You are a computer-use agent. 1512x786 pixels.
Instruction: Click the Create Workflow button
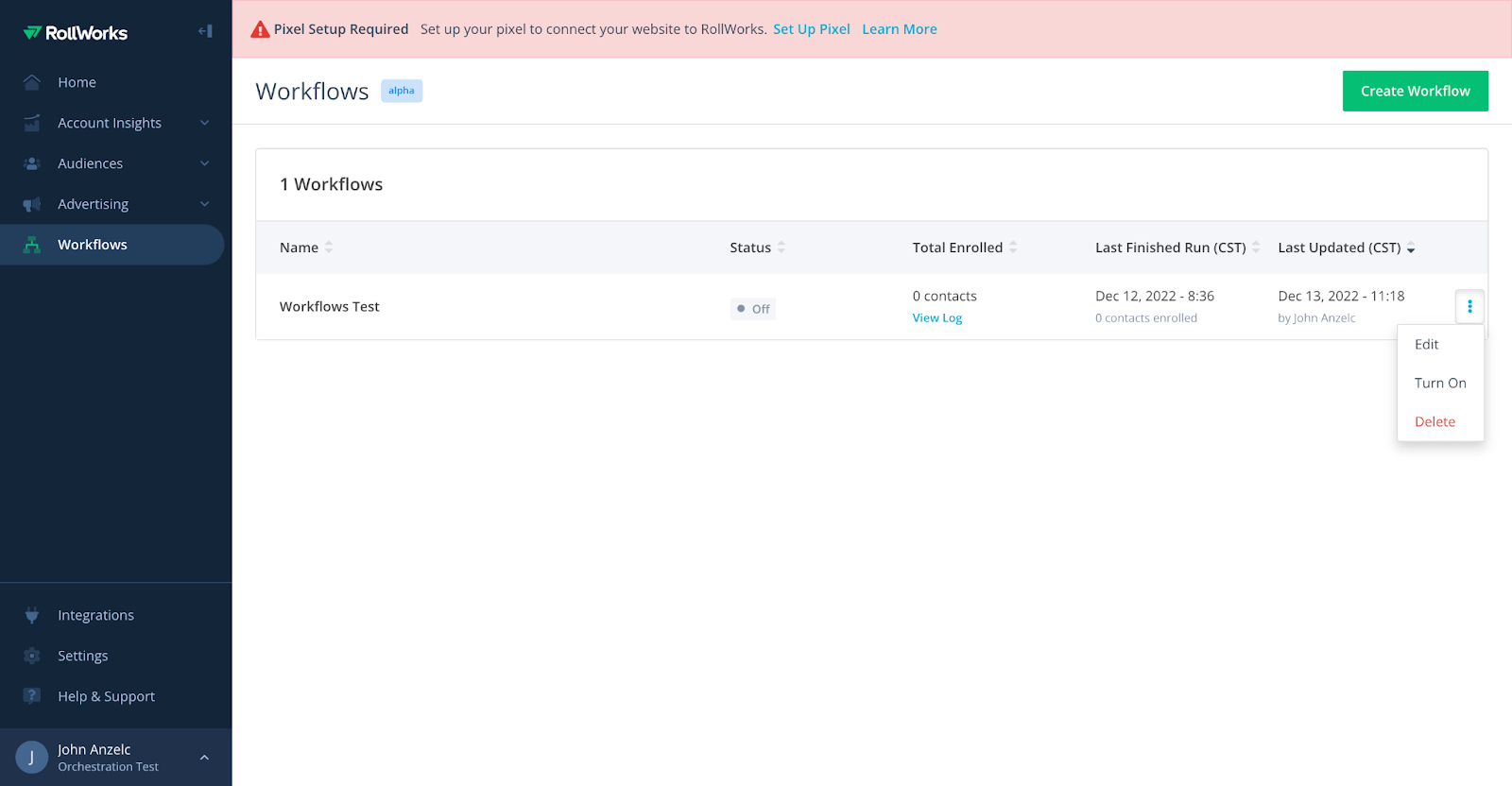click(1415, 91)
